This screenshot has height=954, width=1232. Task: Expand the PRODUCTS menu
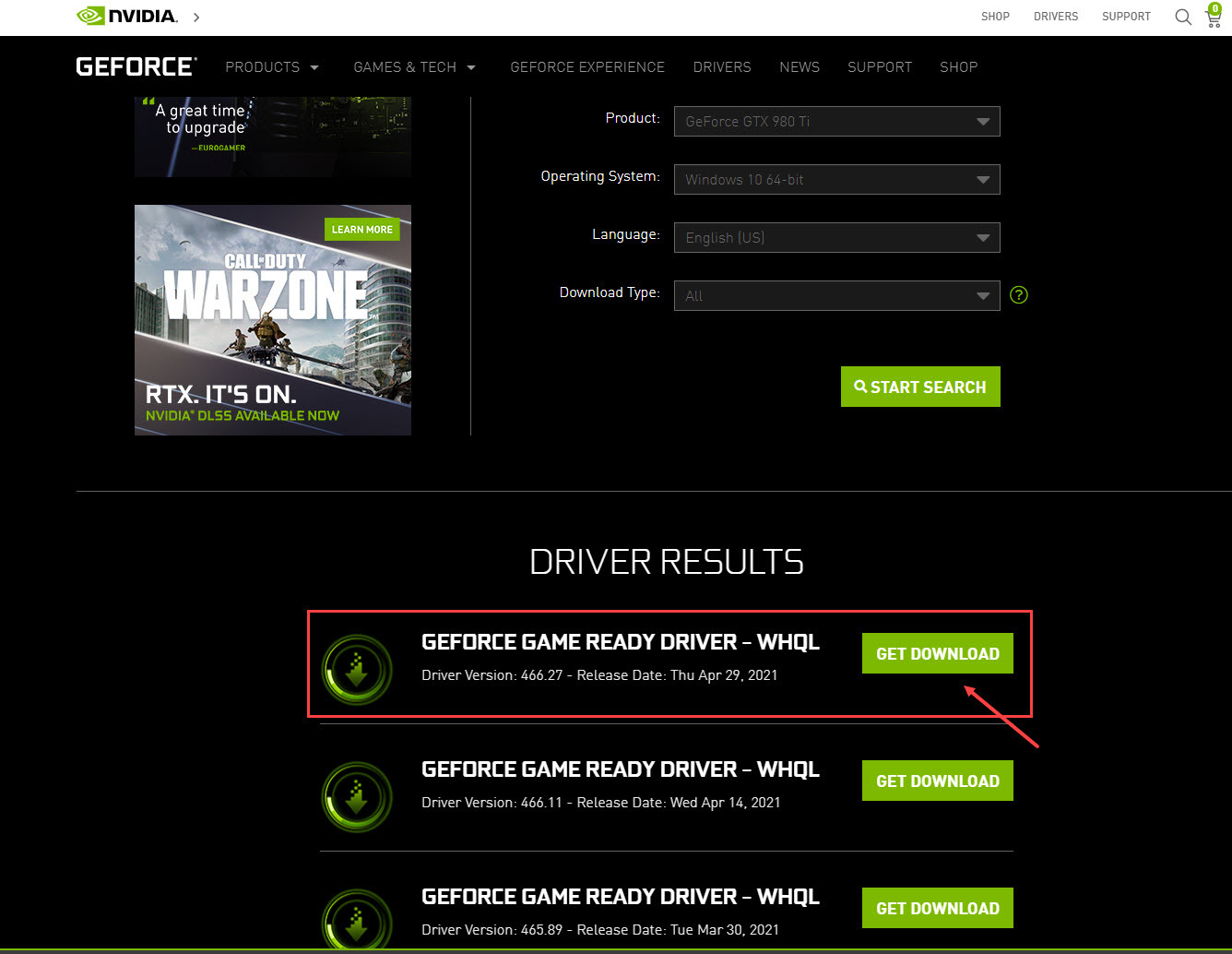pos(272,67)
